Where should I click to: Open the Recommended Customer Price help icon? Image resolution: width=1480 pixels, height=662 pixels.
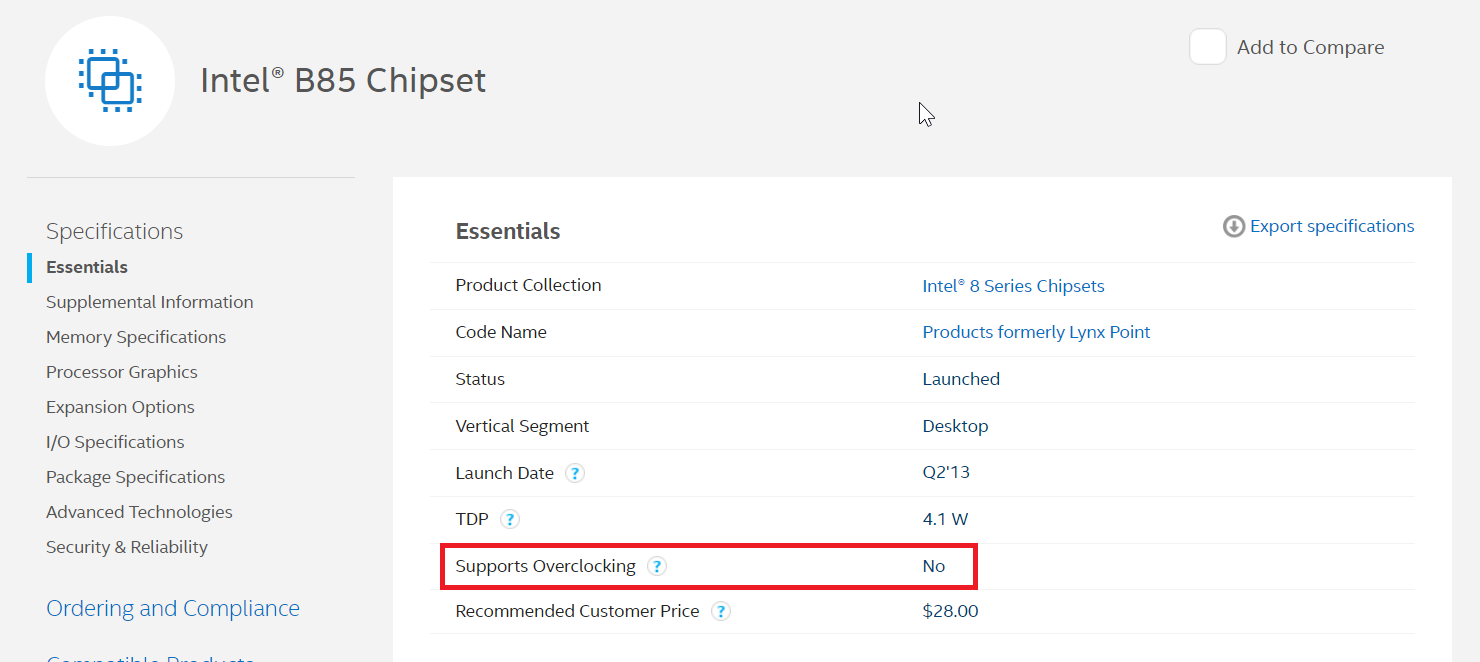coord(720,611)
